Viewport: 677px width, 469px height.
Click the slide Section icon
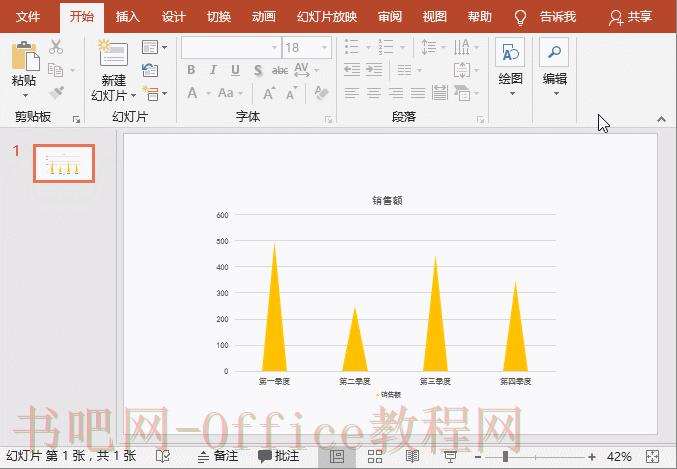point(151,93)
